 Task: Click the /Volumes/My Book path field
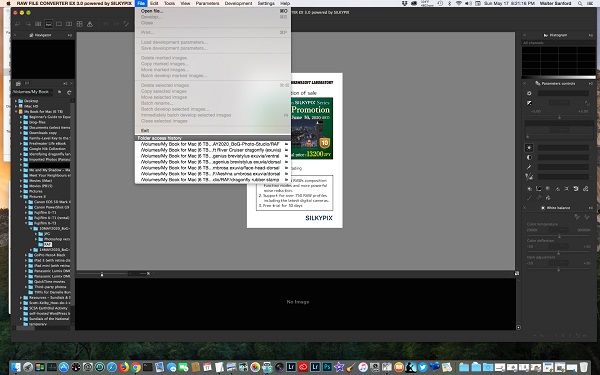(x=33, y=92)
